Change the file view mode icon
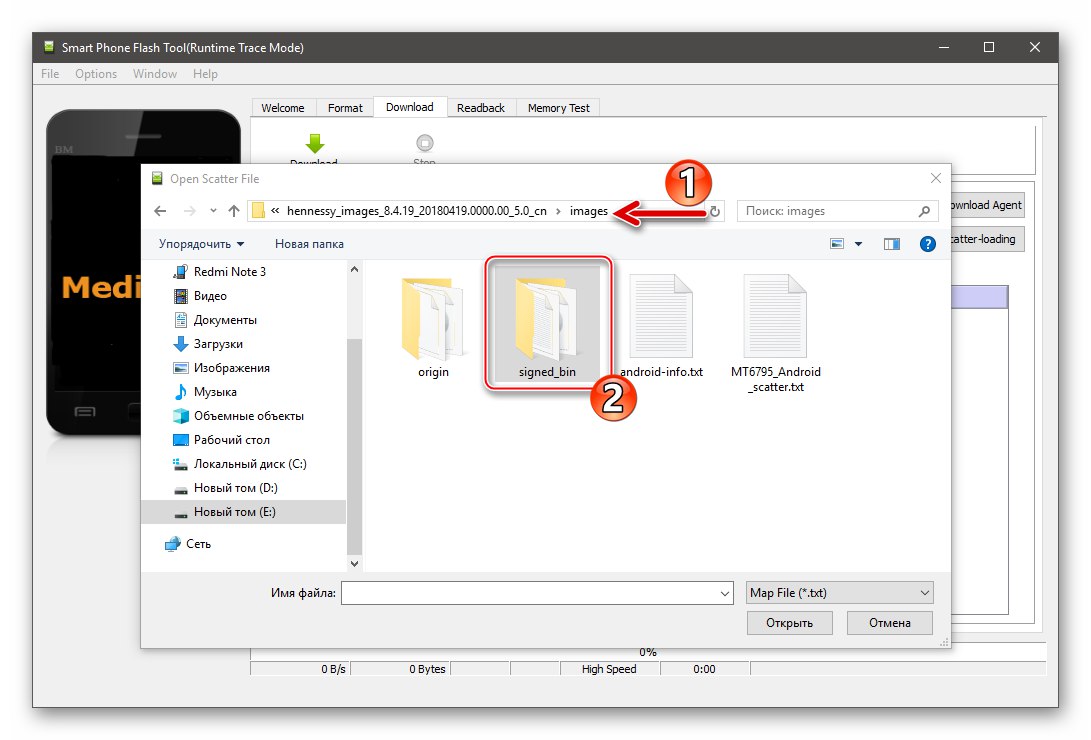The height and width of the screenshot is (740, 1091). coord(837,243)
